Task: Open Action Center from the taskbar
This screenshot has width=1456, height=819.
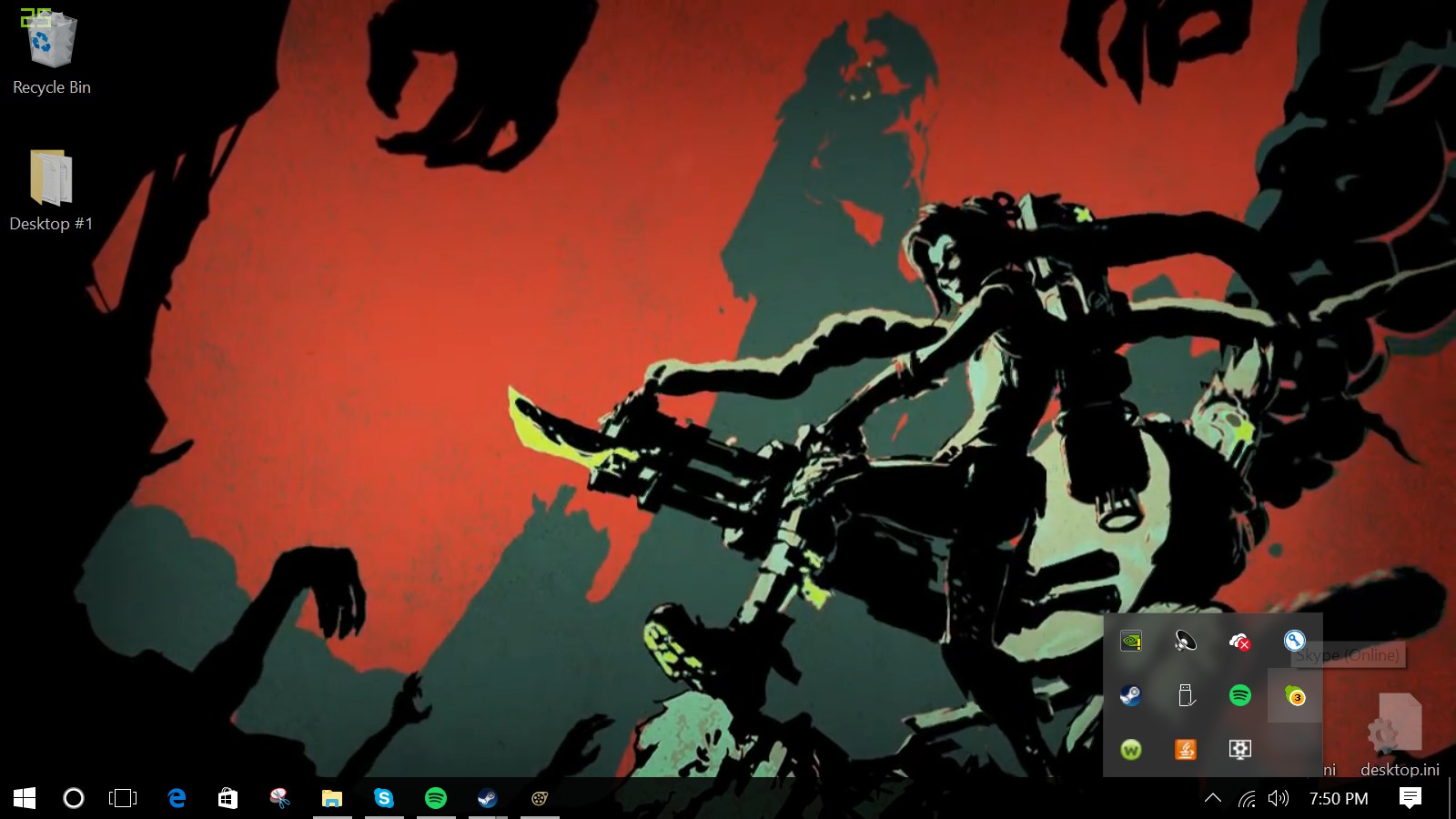Action: coord(1410,798)
